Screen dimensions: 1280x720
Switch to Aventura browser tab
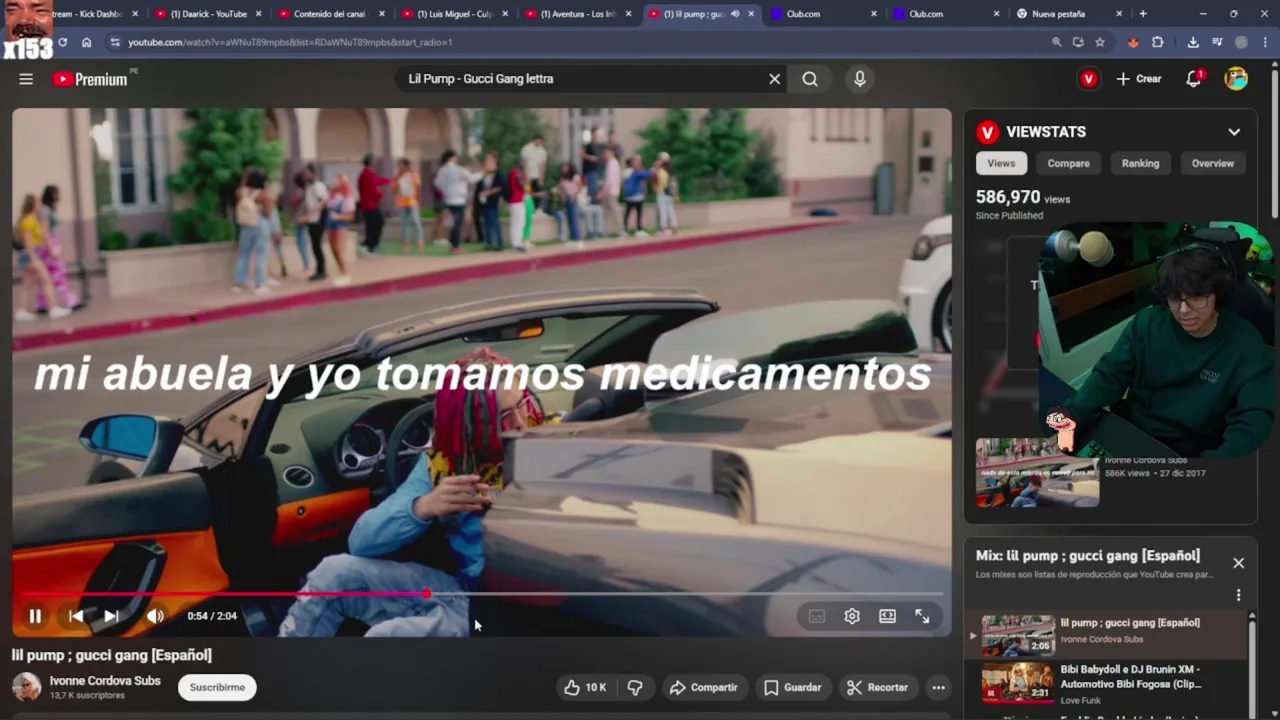(x=576, y=14)
